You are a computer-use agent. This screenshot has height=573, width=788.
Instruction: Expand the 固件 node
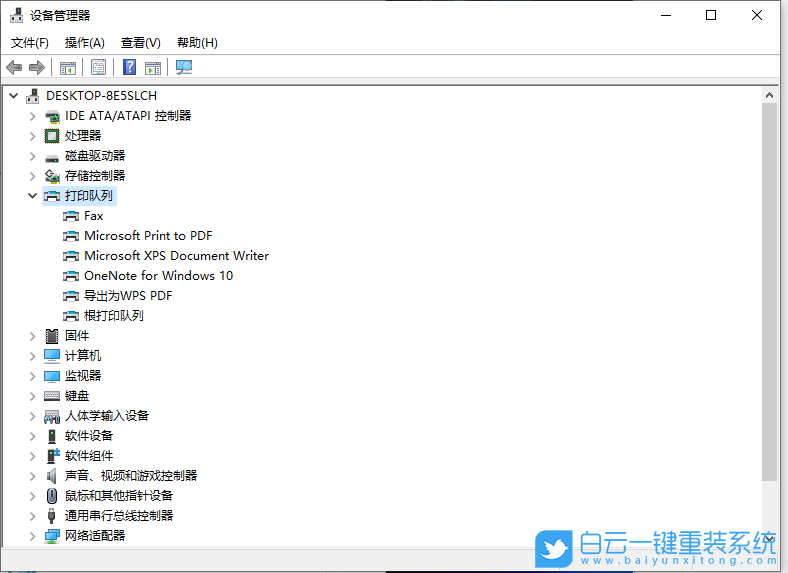[33, 336]
